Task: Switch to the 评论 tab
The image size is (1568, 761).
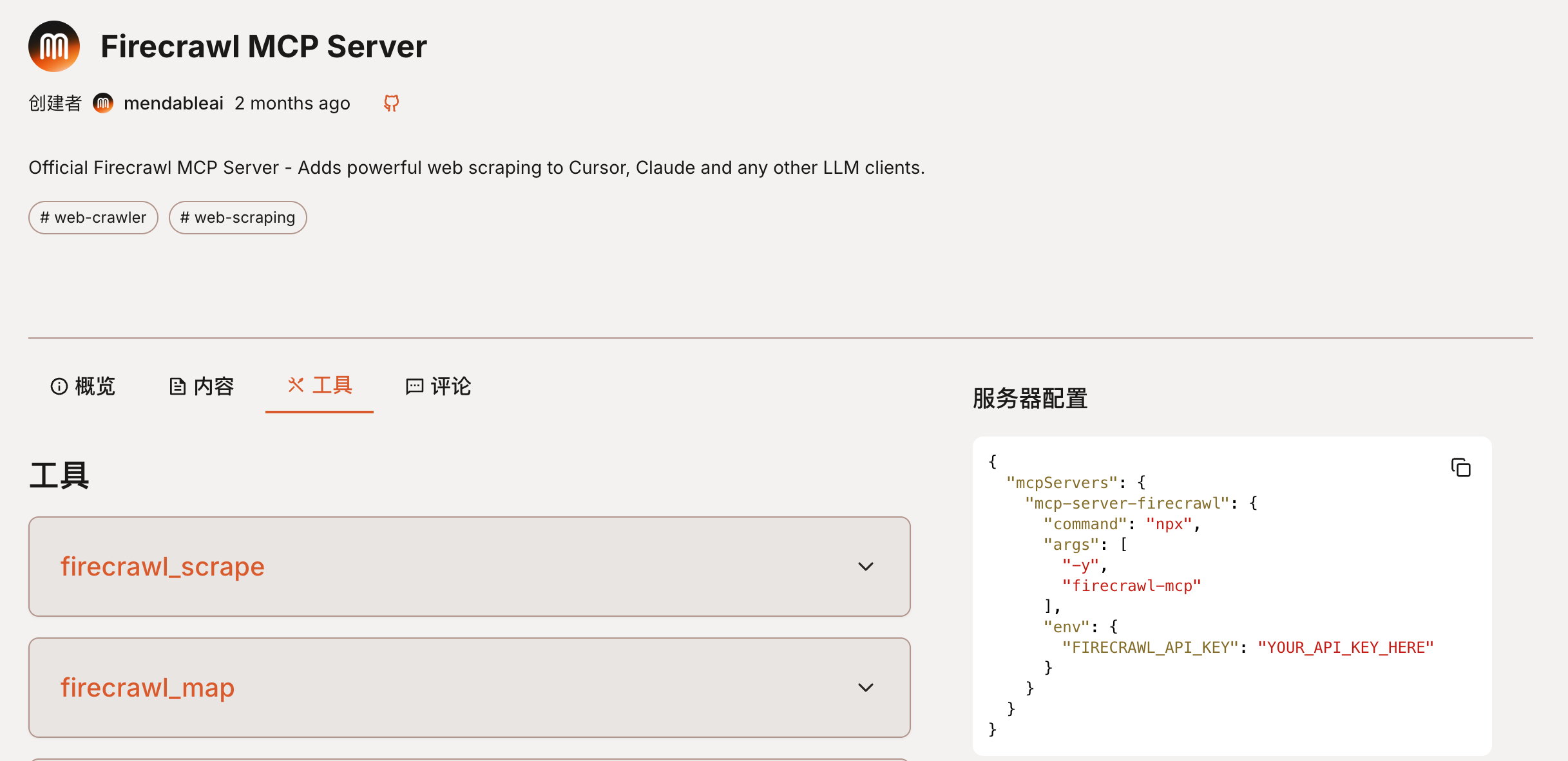Action: tap(450, 386)
